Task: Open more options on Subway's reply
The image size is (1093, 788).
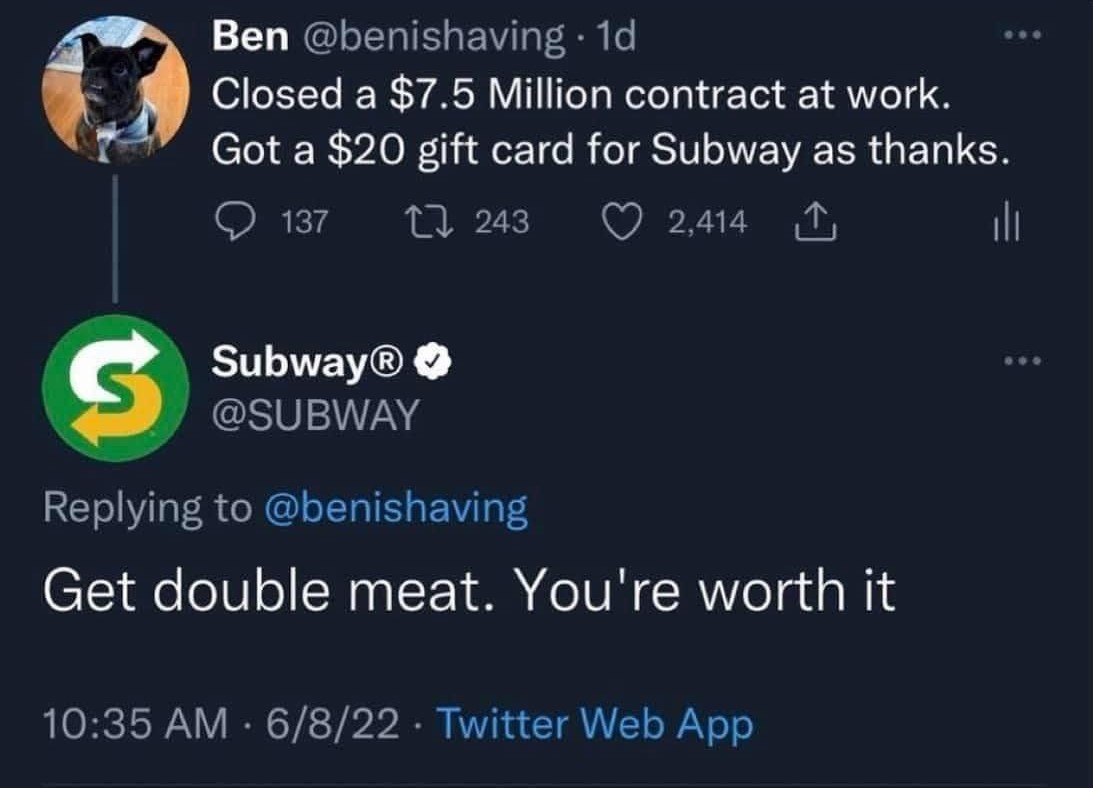Action: pos(1023,361)
